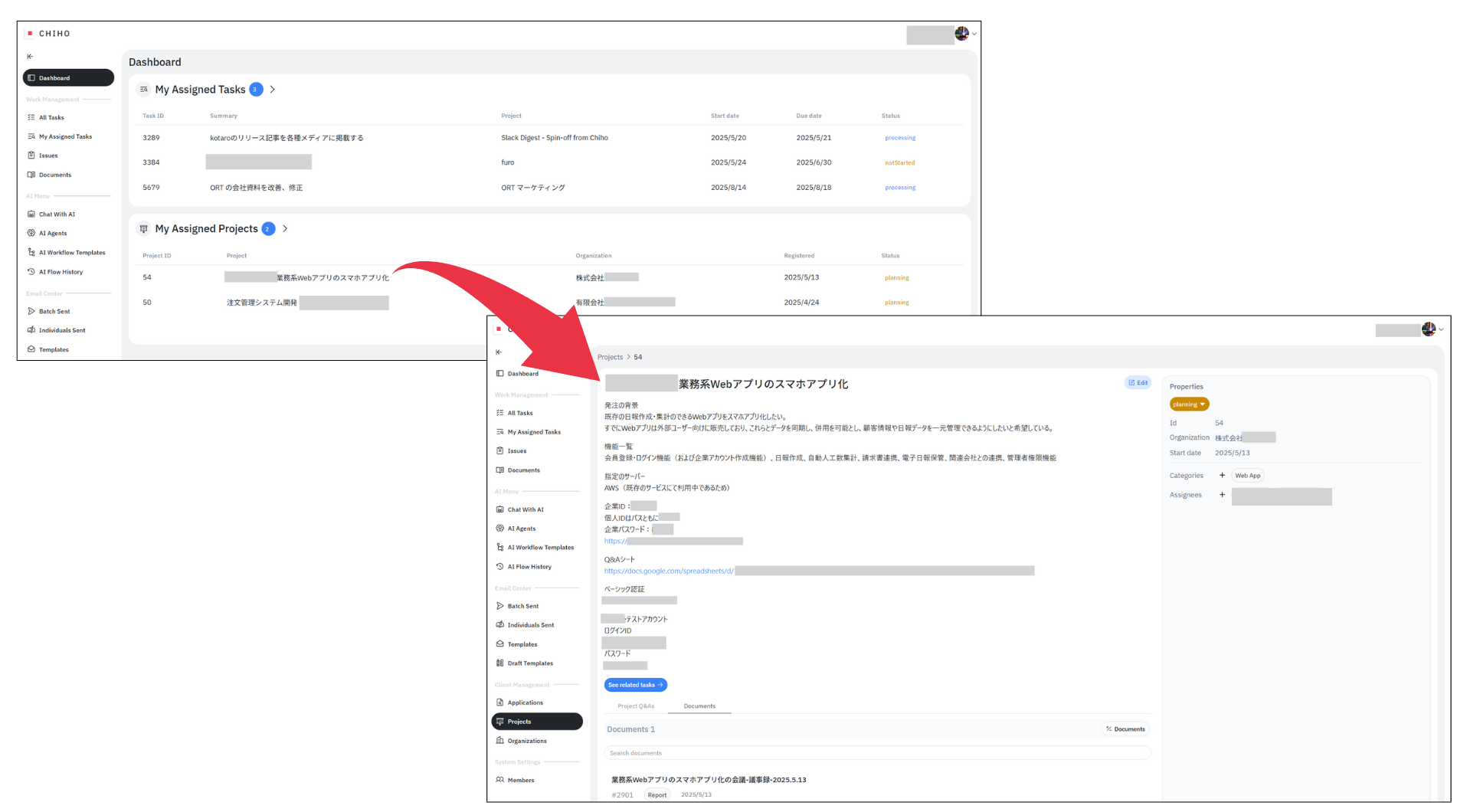Click the AI Flow History icon in the project page sidebar
1480x812 pixels.
(x=500, y=567)
